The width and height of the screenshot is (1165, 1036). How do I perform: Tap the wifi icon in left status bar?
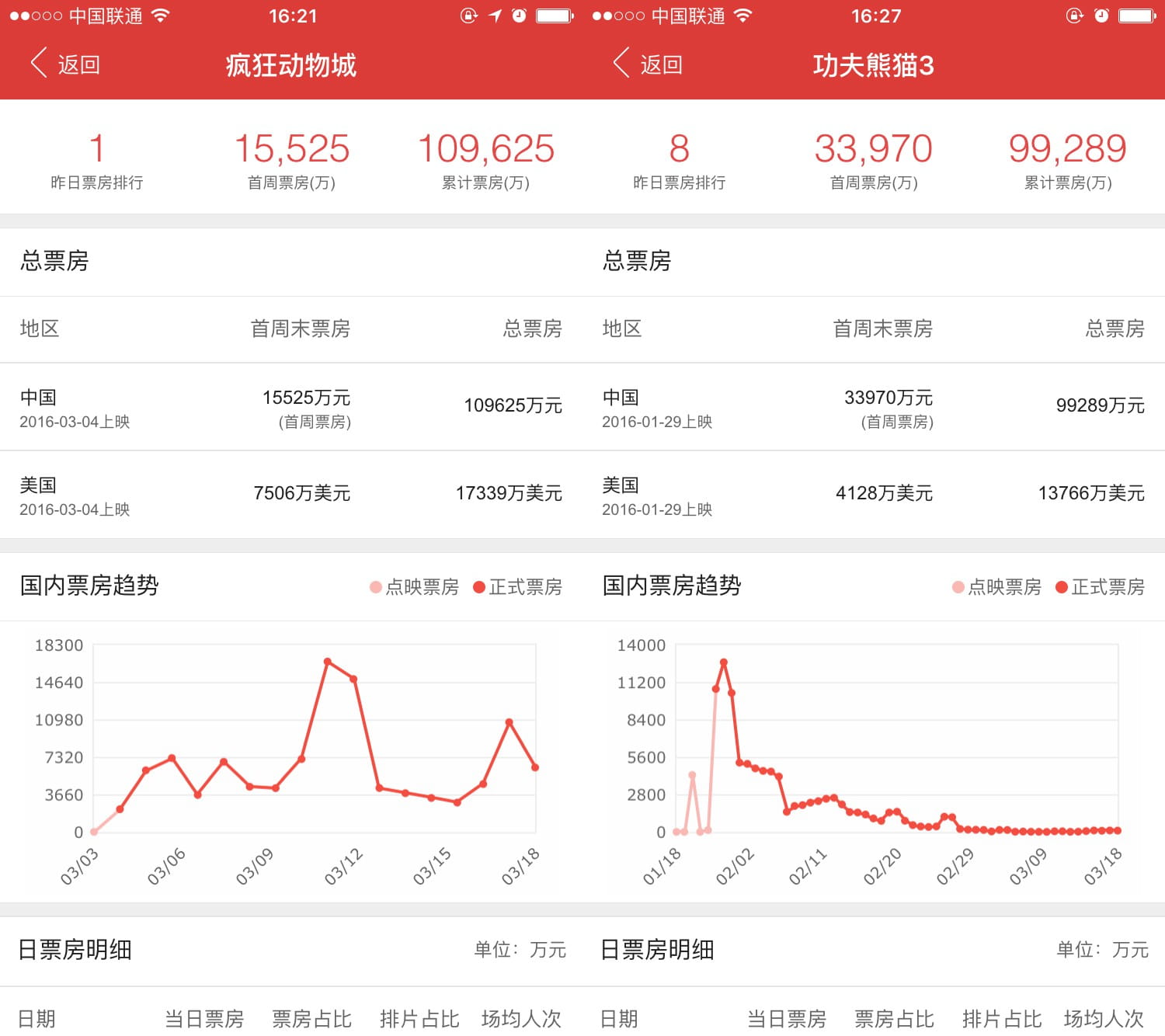tap(161, 16)
